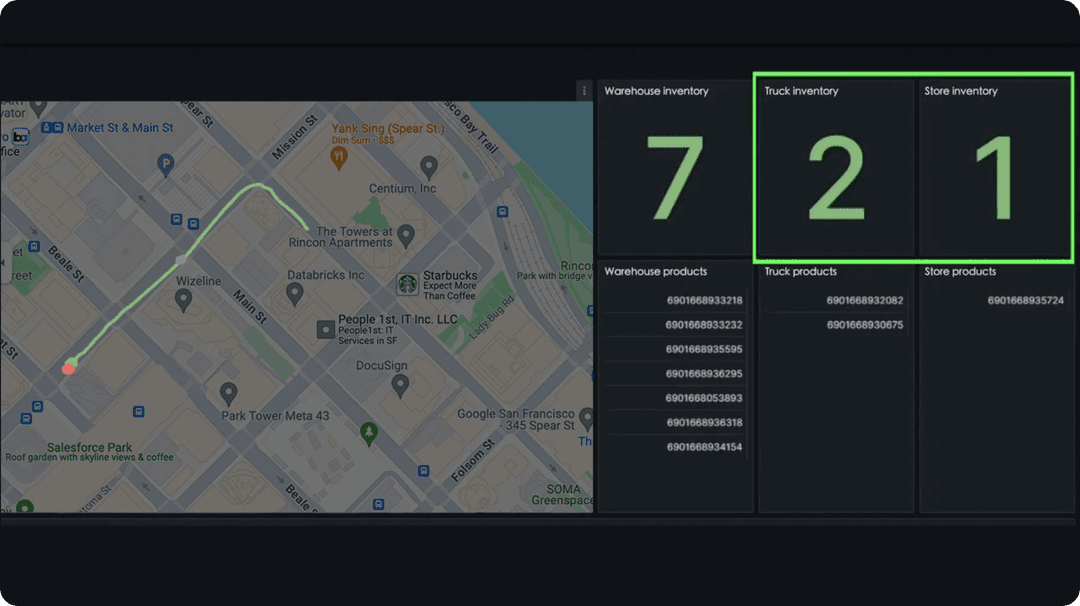Click the Warehouse inventory count 7
This screenshot has width=1080, height=606.
(675, 177)
